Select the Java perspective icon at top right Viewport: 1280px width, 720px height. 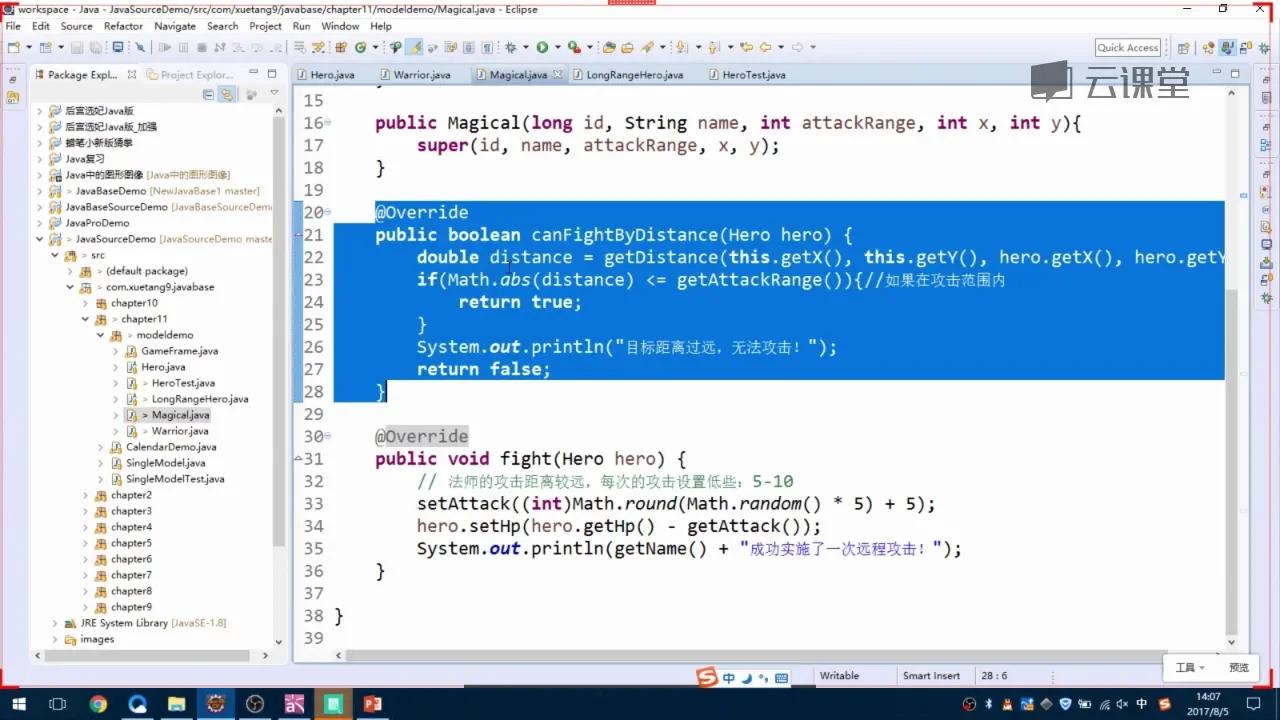(1227, 47)
